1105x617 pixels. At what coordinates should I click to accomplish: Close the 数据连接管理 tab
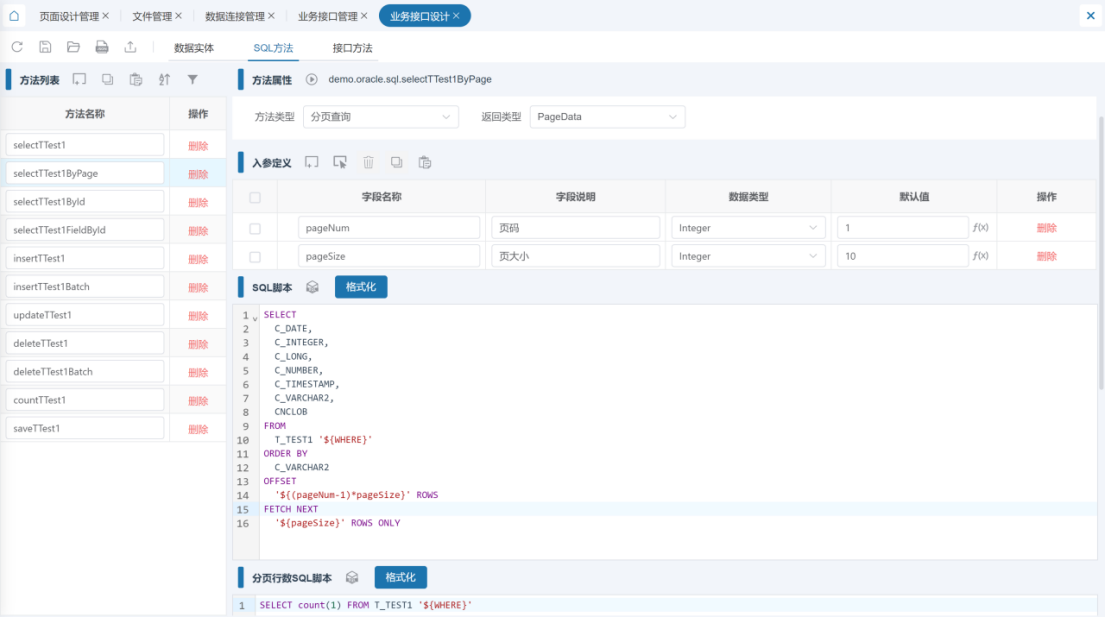(271, 15)
